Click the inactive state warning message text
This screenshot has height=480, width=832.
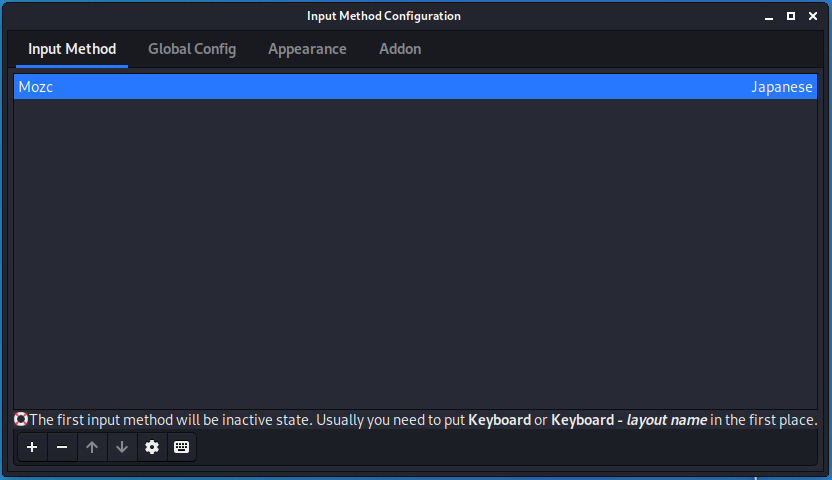[423, 420]
